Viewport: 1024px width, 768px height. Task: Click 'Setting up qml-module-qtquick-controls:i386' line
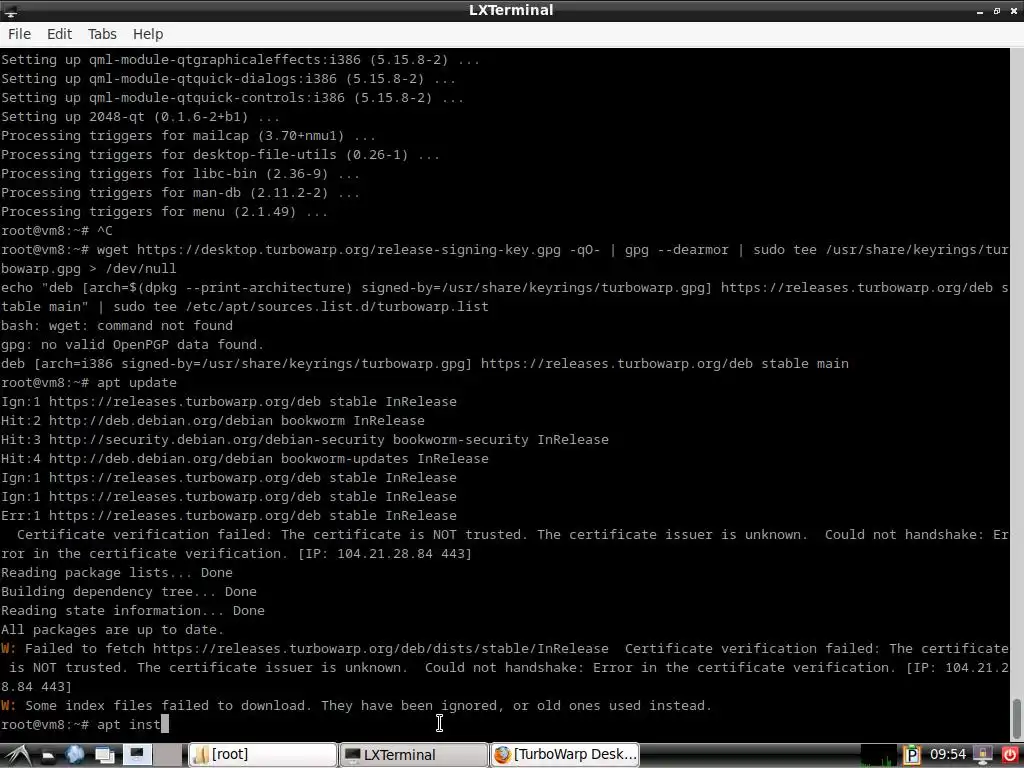(x=232, y=97)
